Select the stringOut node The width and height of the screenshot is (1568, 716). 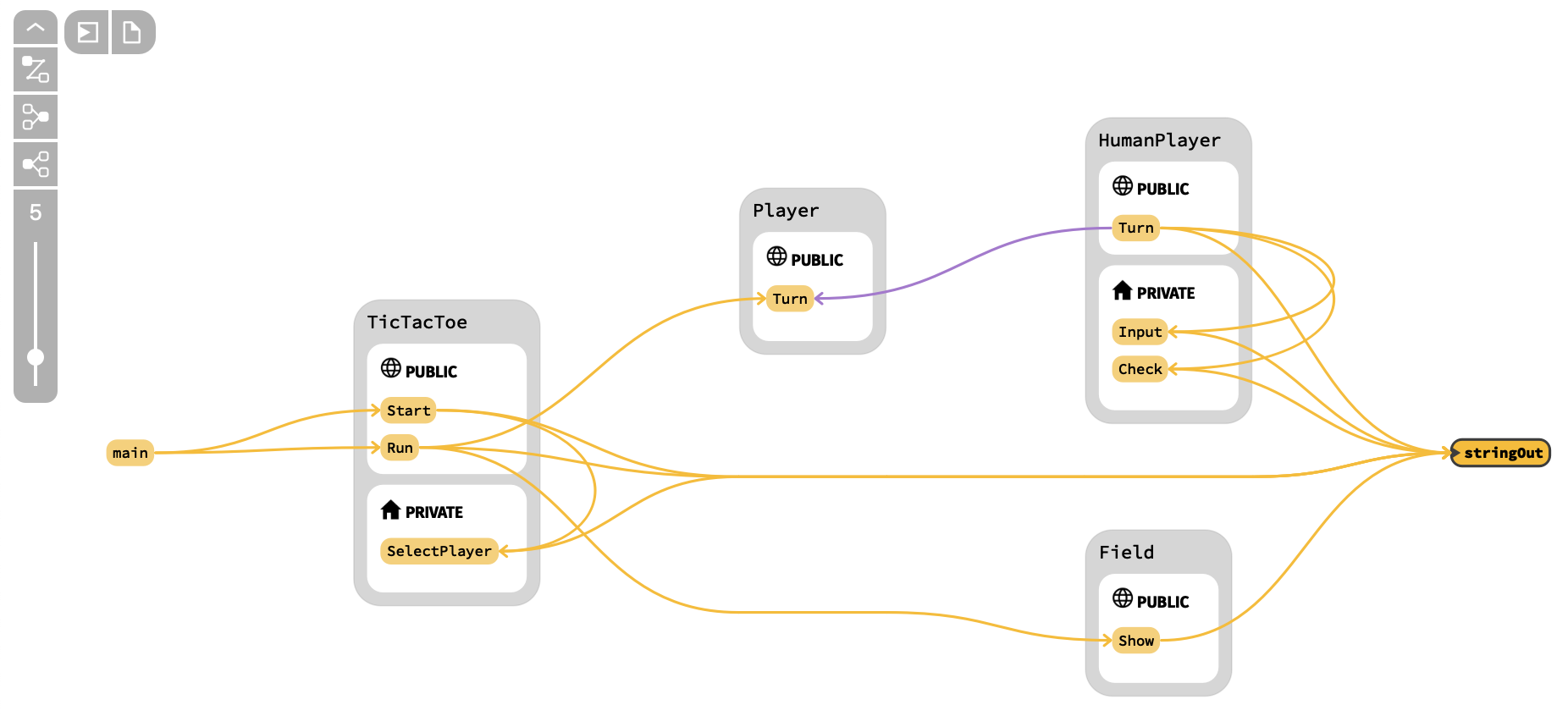(x=1501, y=453)
